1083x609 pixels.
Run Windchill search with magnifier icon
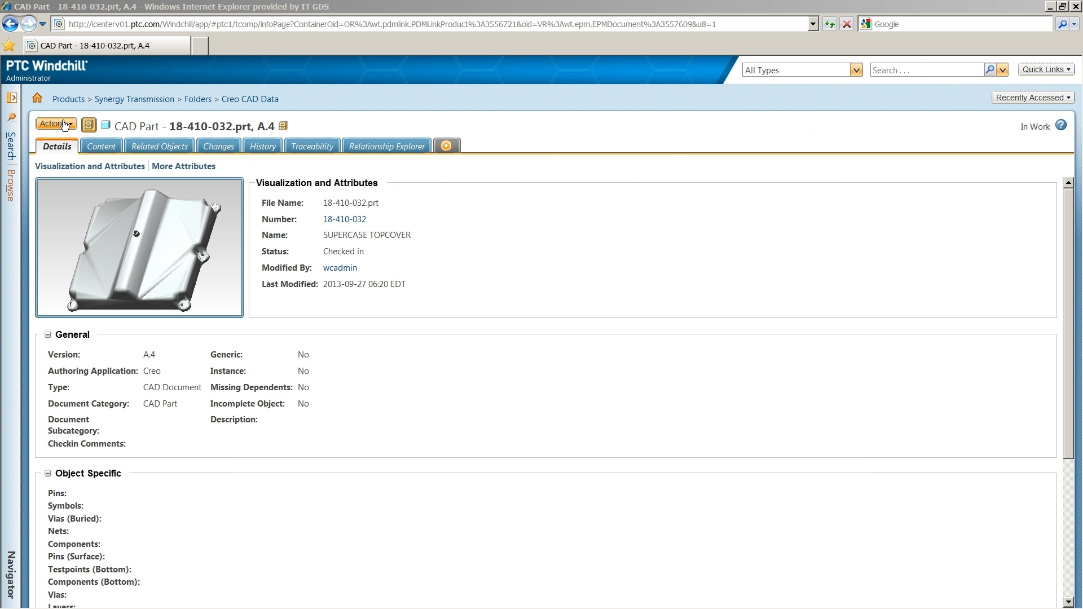(990, 70)
